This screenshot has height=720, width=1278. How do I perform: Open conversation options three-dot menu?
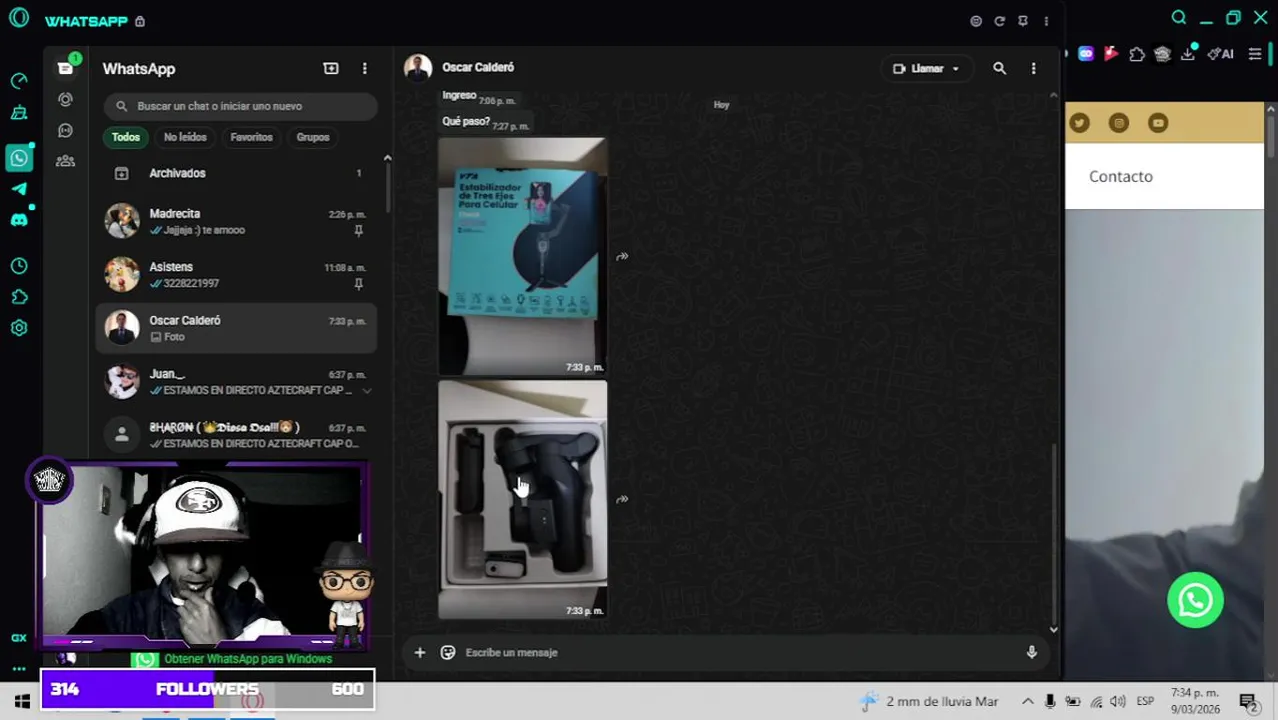[x=1033, y=68]
